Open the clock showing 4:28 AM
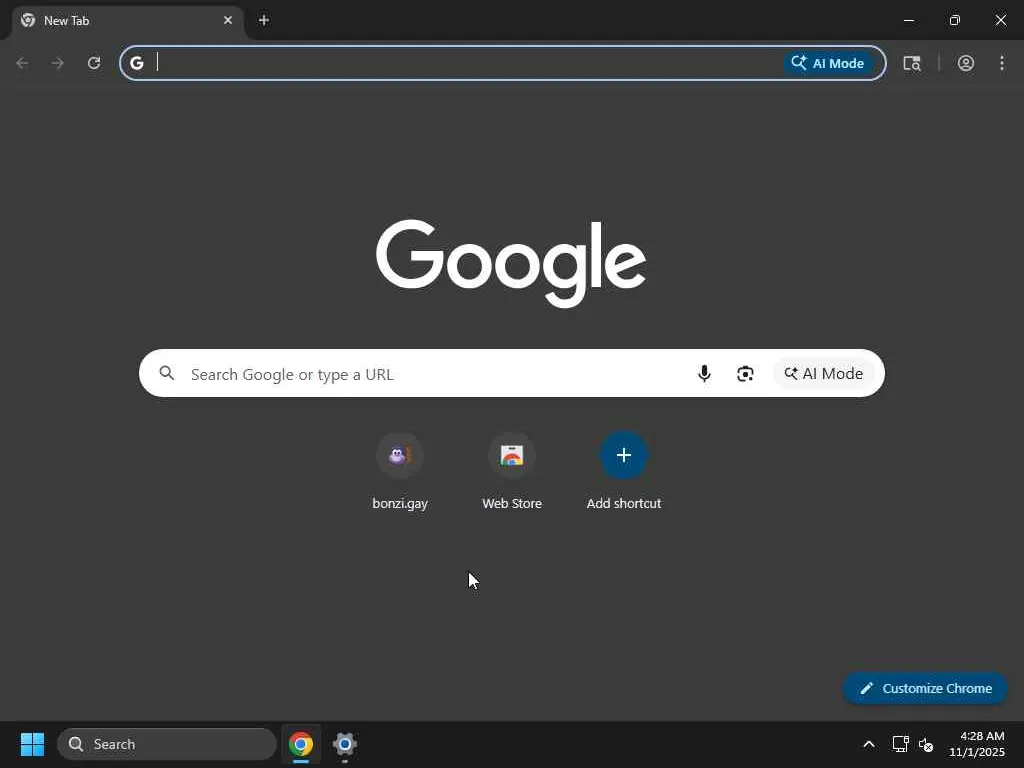 click(x=977, y=744)
